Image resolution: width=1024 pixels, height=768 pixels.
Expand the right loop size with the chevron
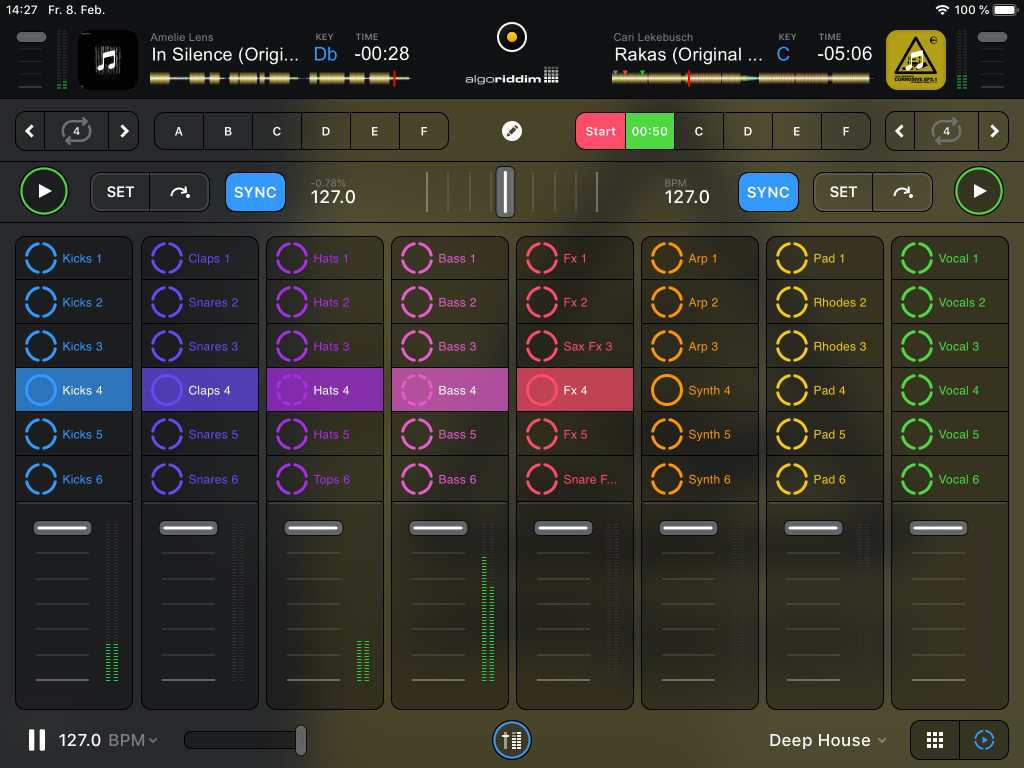click(x=993, y=131)
